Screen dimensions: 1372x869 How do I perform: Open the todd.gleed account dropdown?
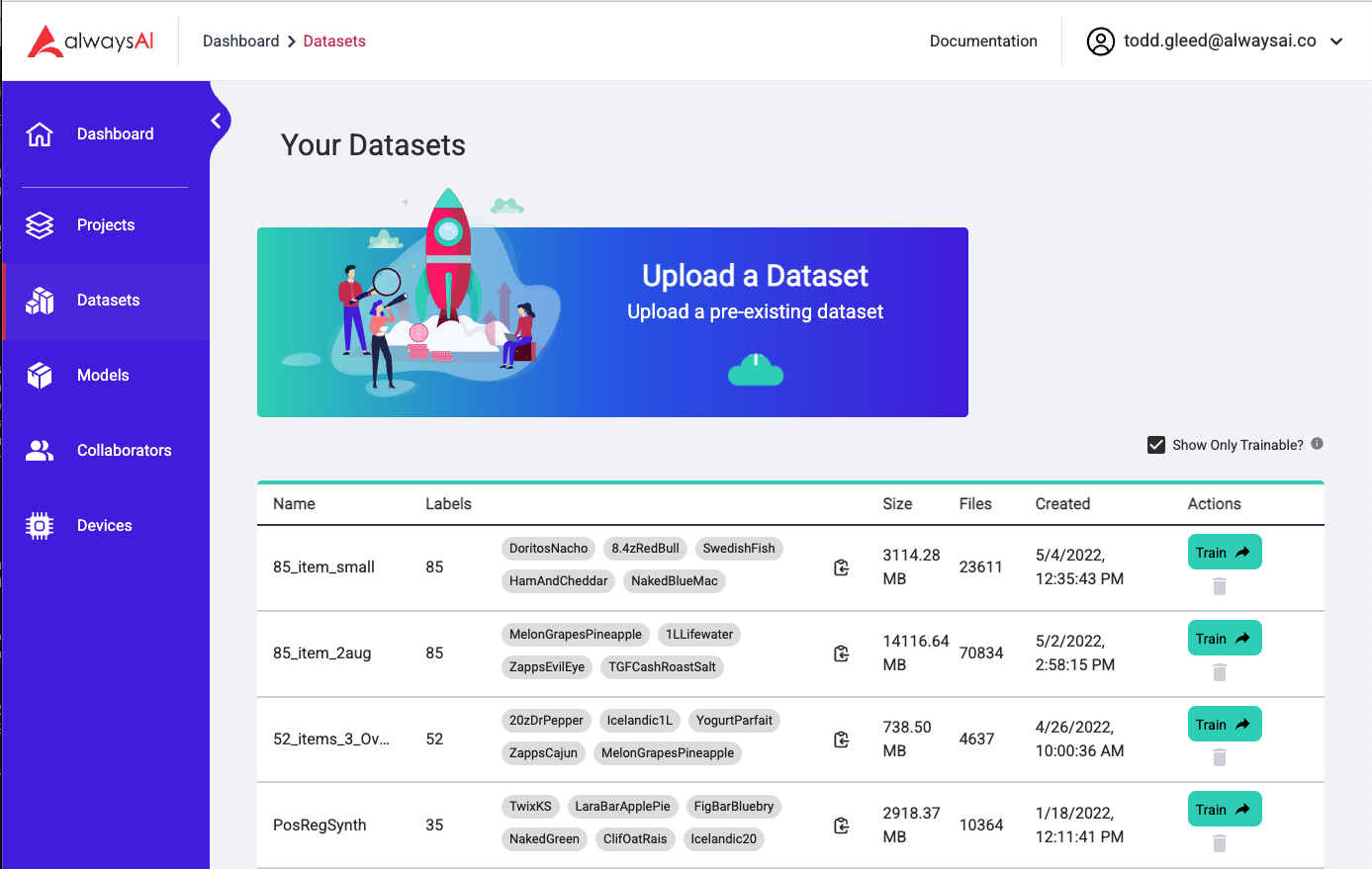click(1336, 42)
